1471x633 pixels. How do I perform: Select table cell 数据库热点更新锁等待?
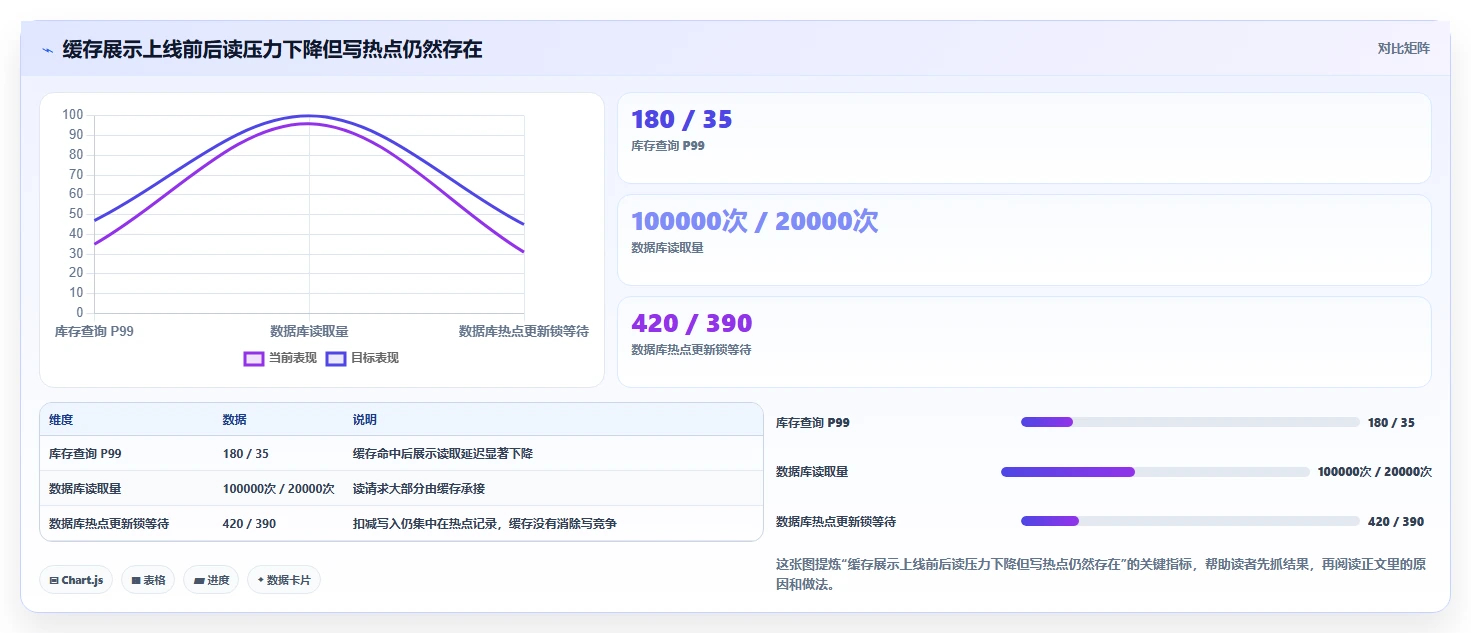click(x=126, y=523)
